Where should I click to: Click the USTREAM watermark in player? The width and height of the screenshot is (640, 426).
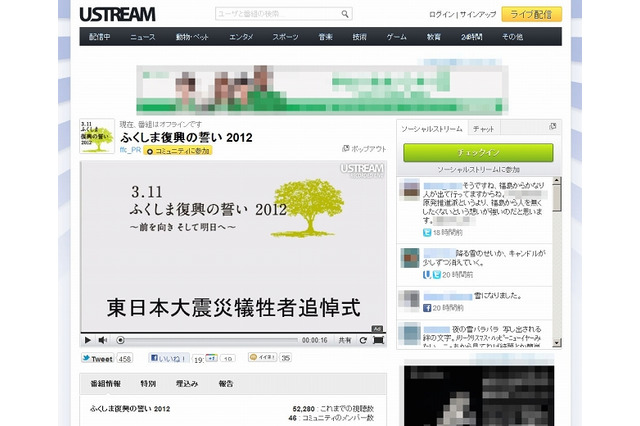(362, 170)
